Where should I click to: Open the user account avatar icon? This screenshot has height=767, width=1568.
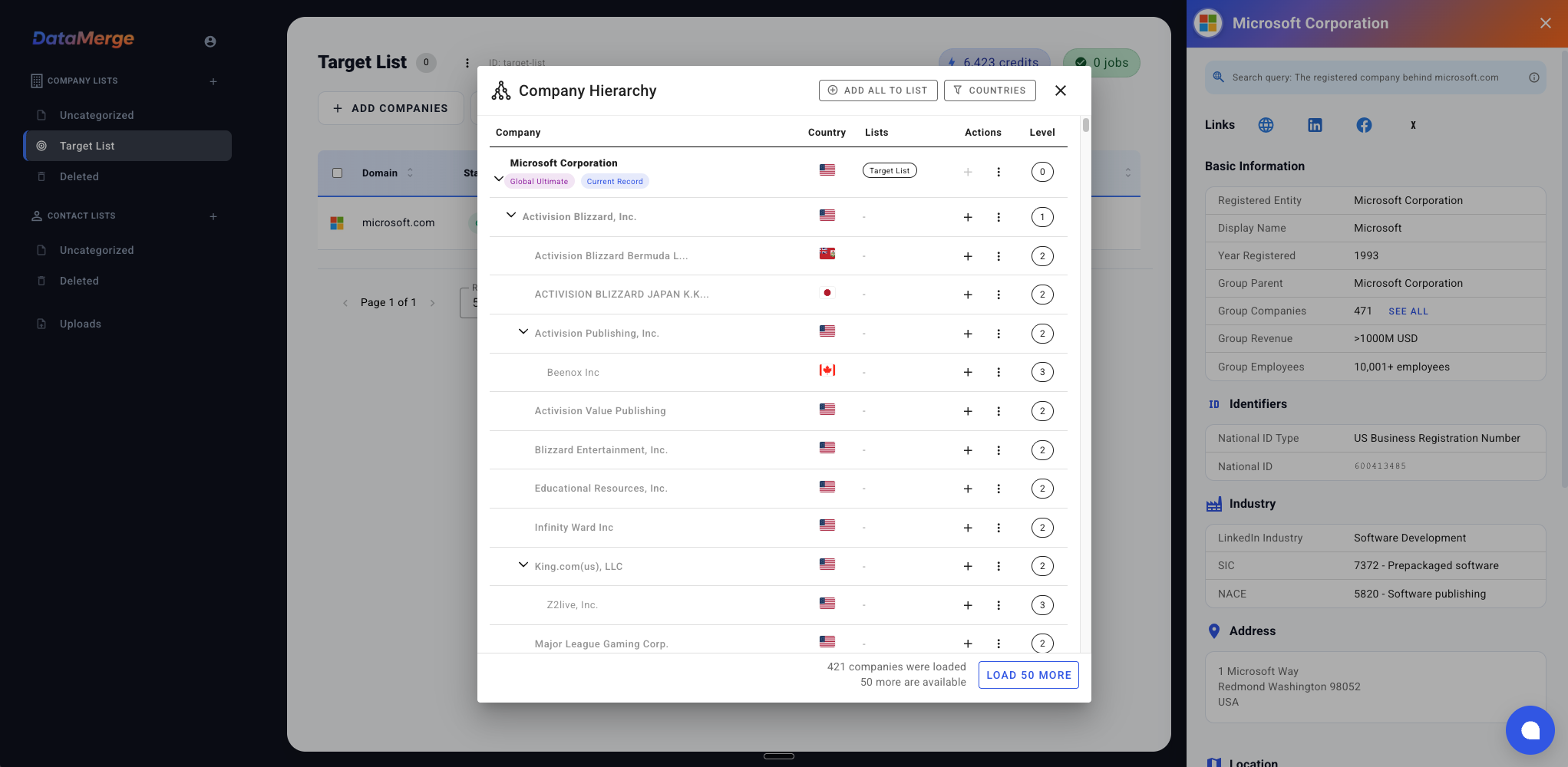pyautogui.click(x=210, y=41)
